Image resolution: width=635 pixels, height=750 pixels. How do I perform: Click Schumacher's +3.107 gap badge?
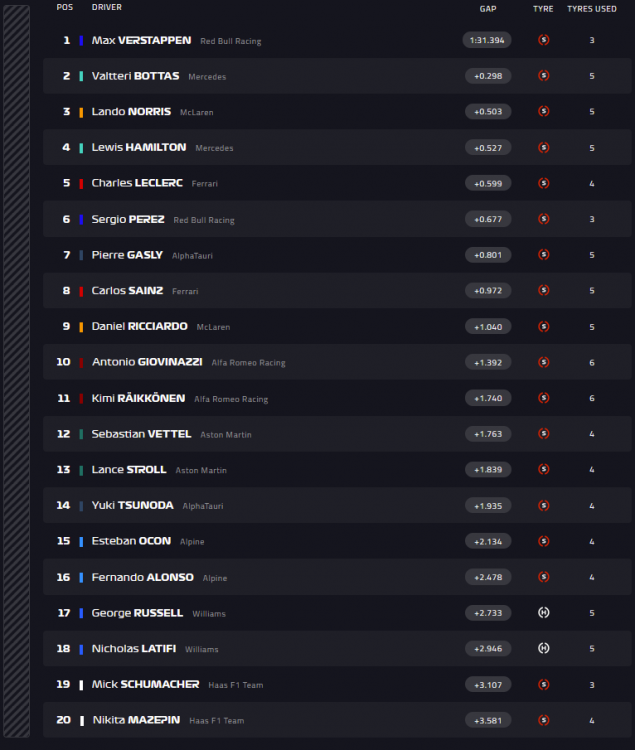488,685
